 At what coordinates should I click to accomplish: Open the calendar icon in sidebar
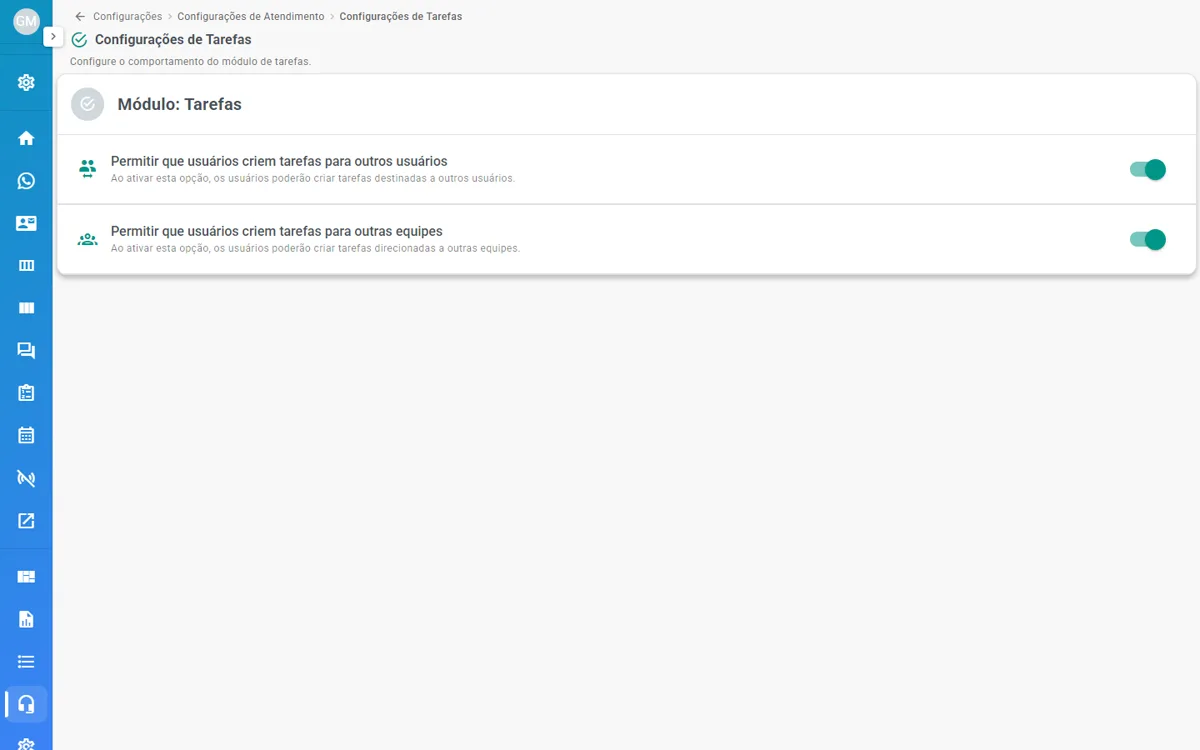26,435
